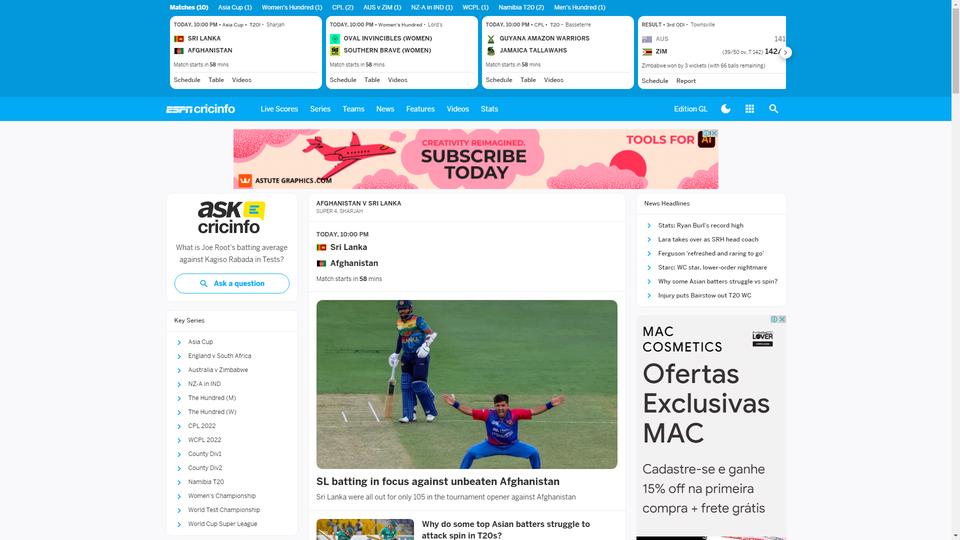Open Schedule in Sri Lanka Afghanistan card

click(x=187, y=80)
